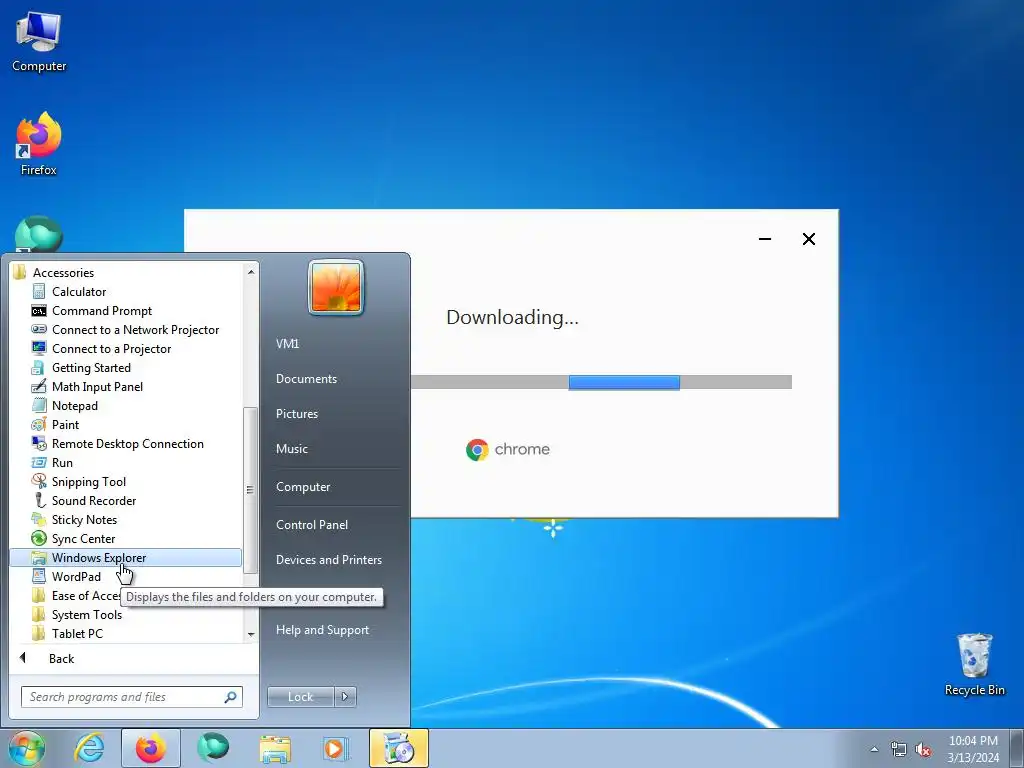1024x768 pixels.
Task: Click the muted volume tray icon
Action: [923, 749]
